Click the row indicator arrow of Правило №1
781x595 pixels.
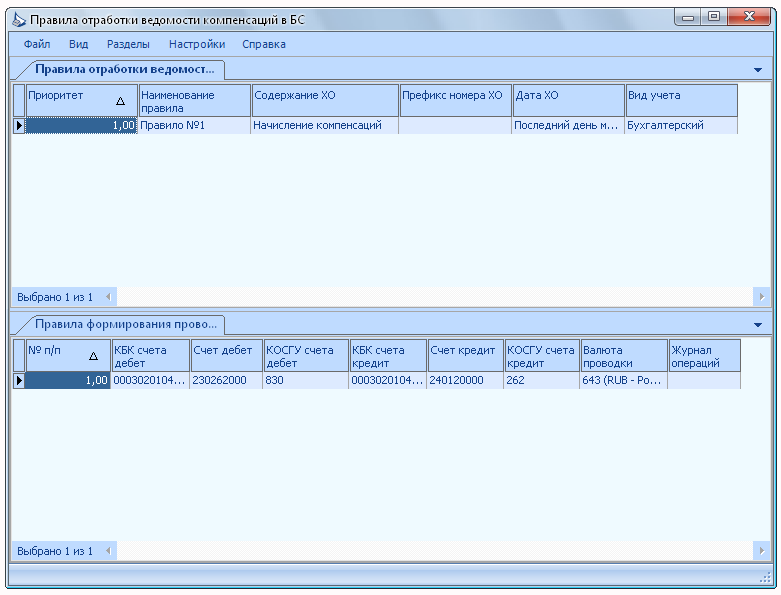point(19,125)
